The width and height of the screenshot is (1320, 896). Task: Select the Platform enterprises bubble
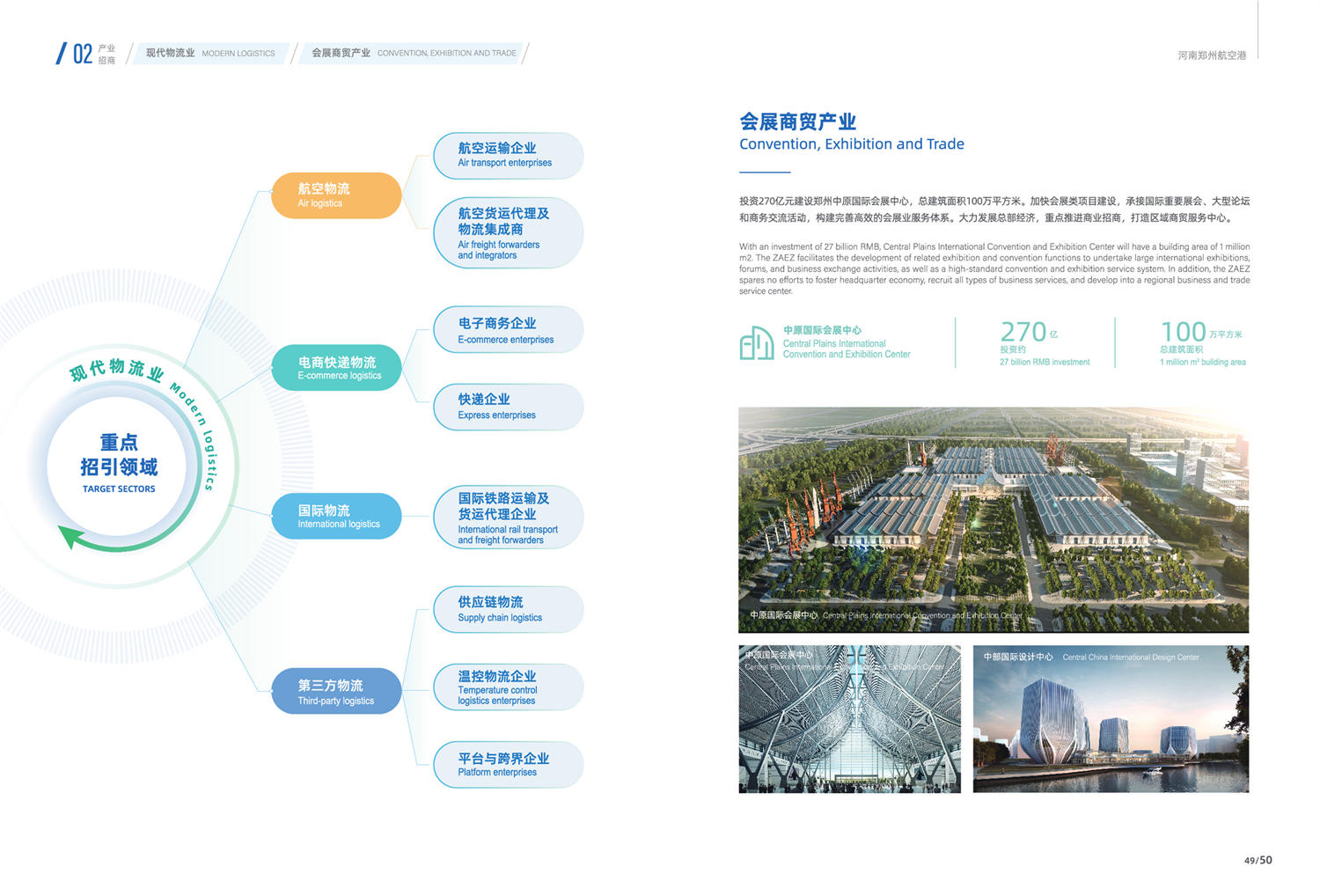pyautogui.click(x=508, y=764)
